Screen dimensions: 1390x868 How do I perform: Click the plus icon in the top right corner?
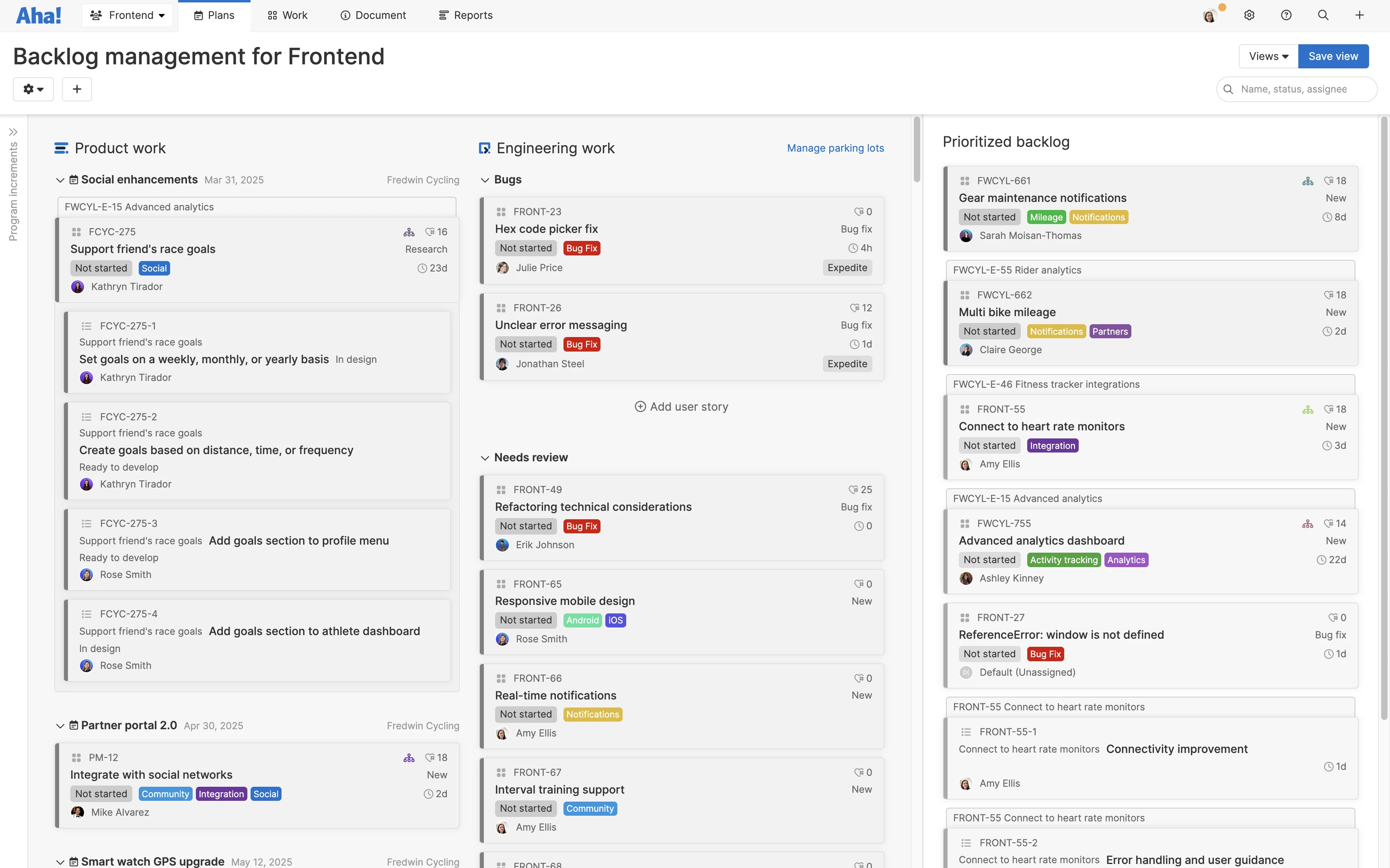click(1360, 15)
